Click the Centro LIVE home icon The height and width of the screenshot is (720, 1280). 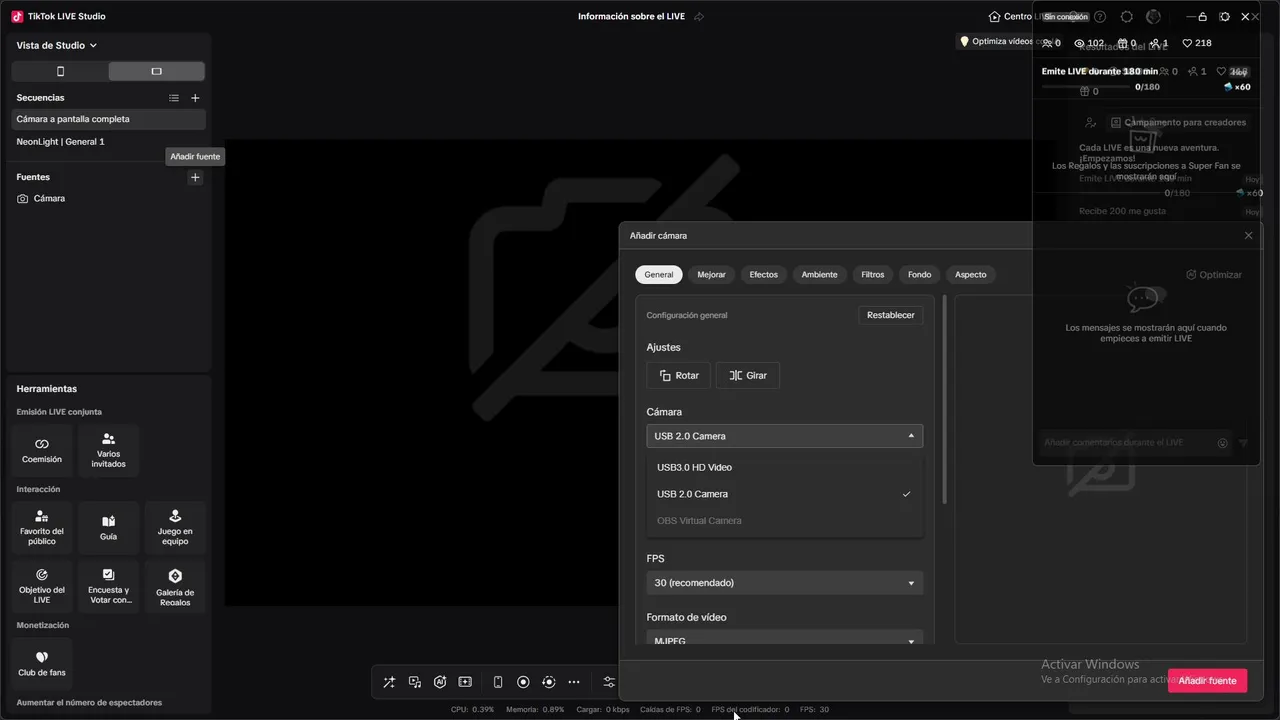(994, 16)
